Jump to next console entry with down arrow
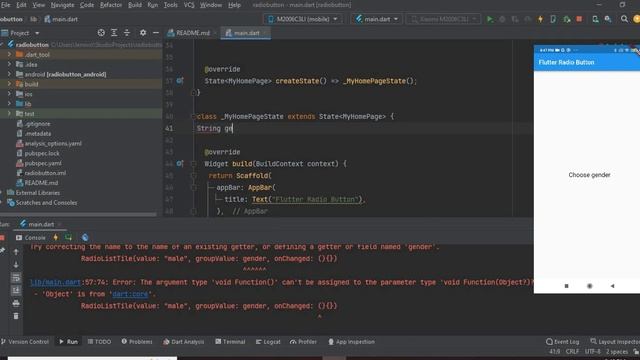640x360 pixels. click(x=16, y=264)
